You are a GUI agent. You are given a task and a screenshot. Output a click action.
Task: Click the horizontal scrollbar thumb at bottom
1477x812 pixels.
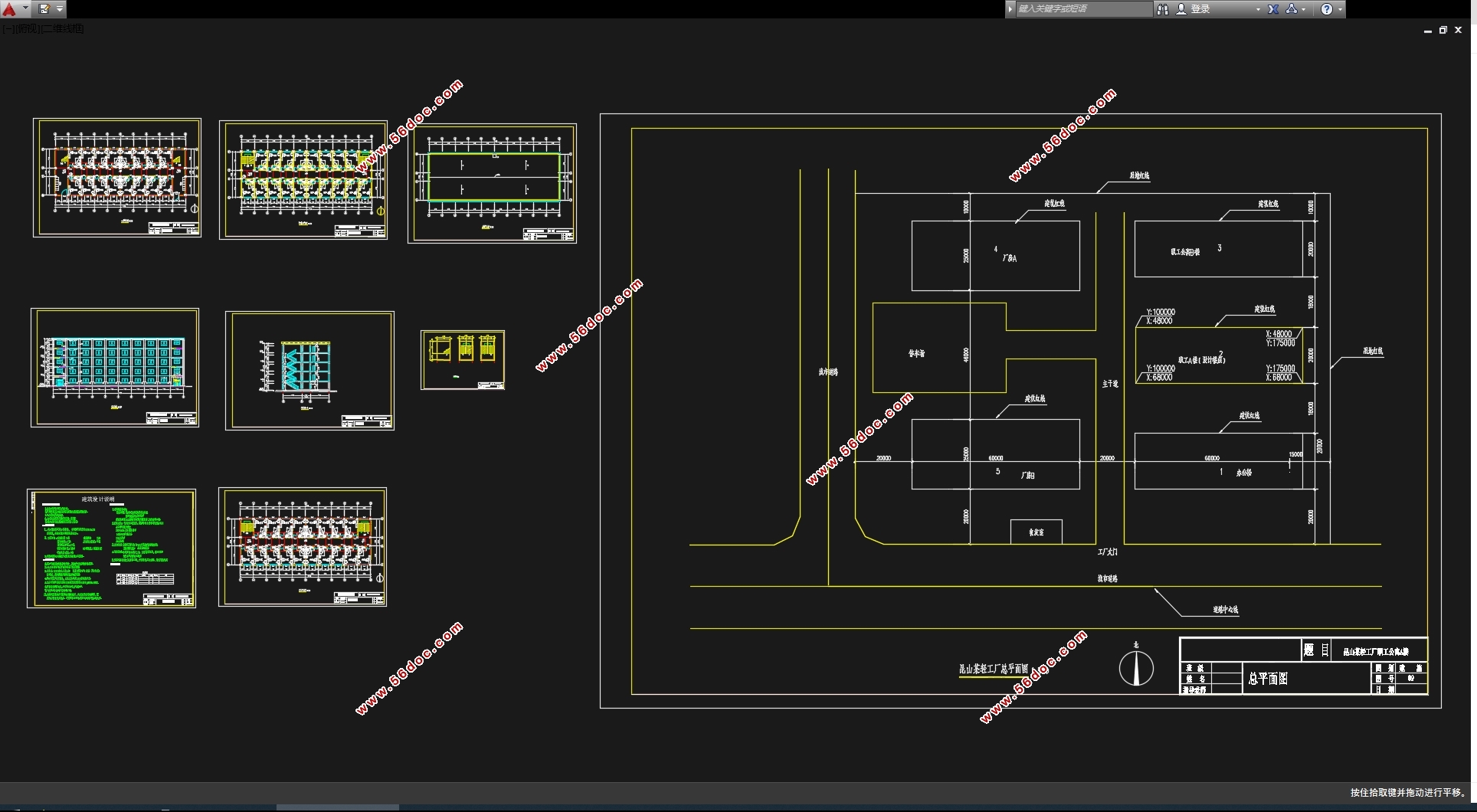click(x=338, y=807)
